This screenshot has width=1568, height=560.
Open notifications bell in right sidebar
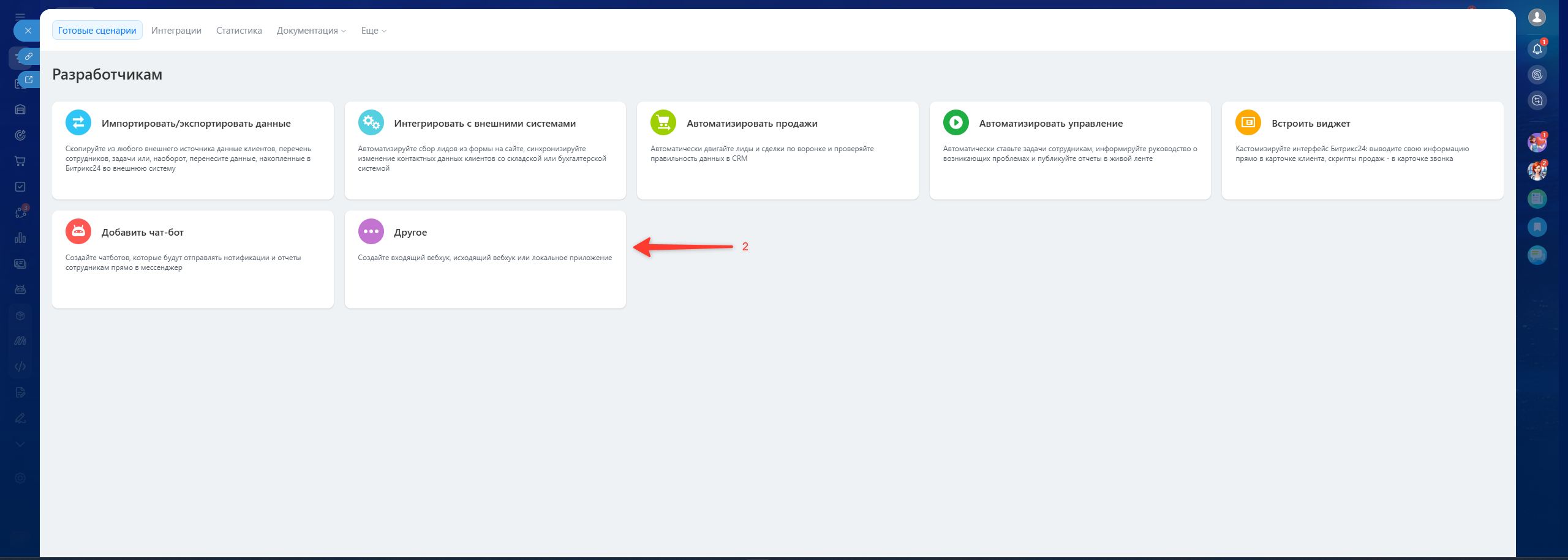pos(1537,50)
